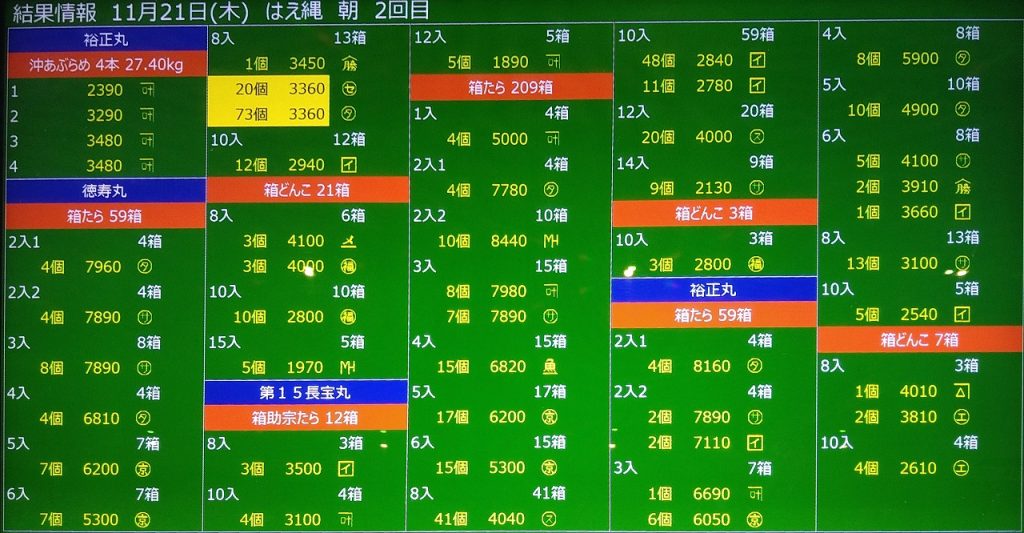
Task: Click the fish-shaped mark beside price 6820
Action: coord(550,367)
